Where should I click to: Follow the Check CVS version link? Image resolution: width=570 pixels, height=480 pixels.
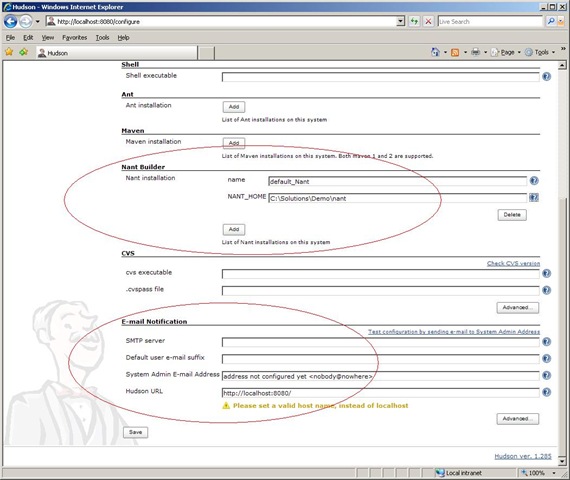point(513,263)
